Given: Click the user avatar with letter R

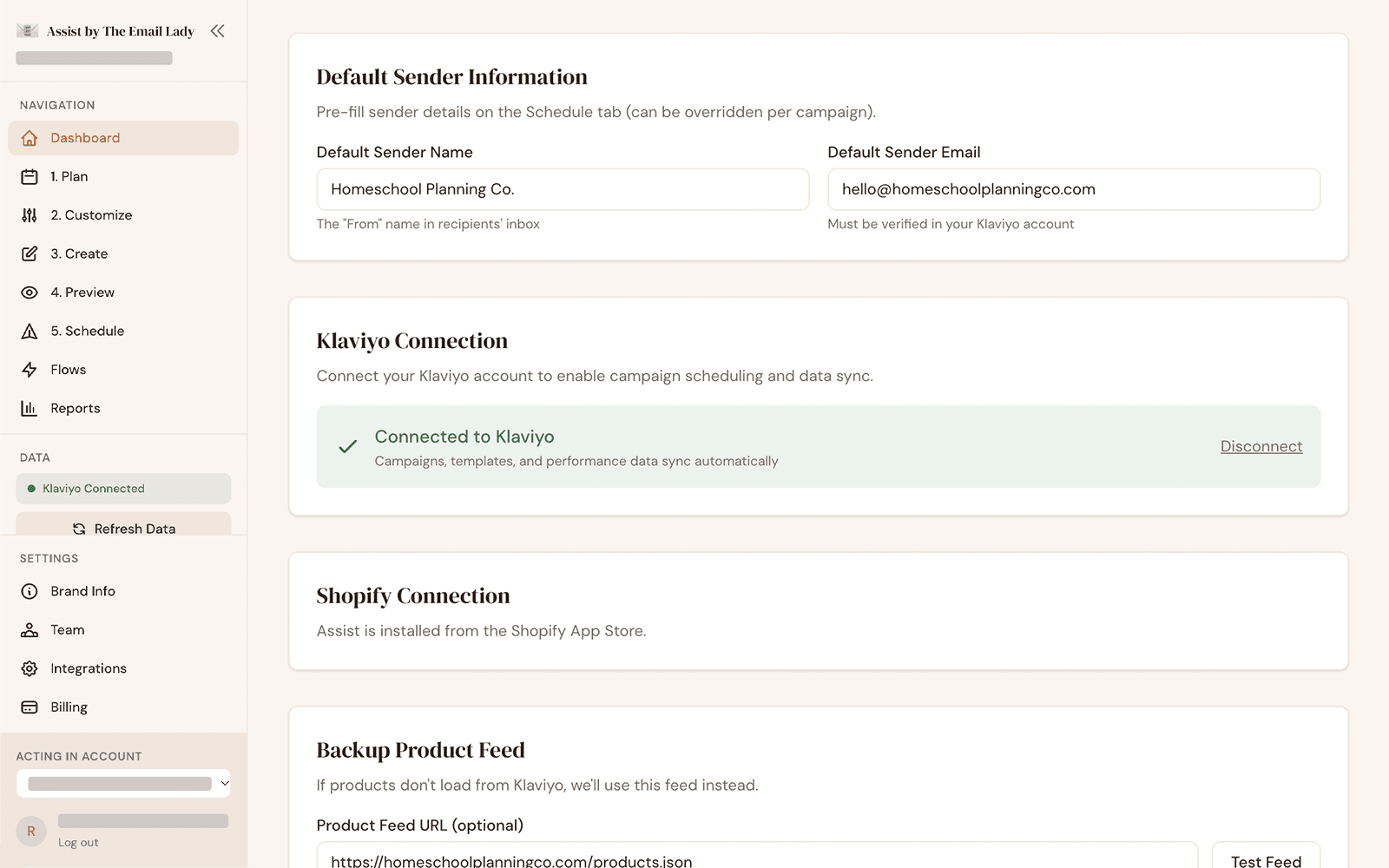Looking at the screenshot, I should [31, 831].
